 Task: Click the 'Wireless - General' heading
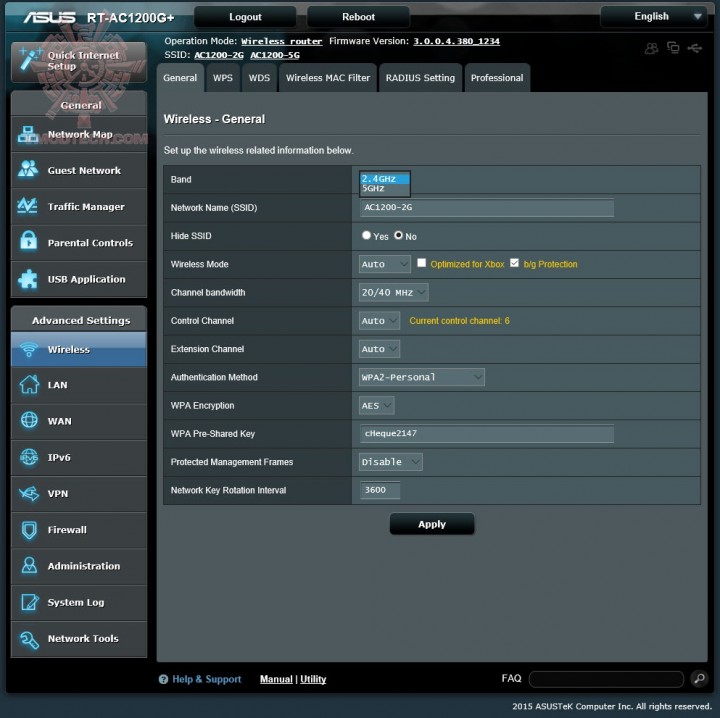pos(214,119)
